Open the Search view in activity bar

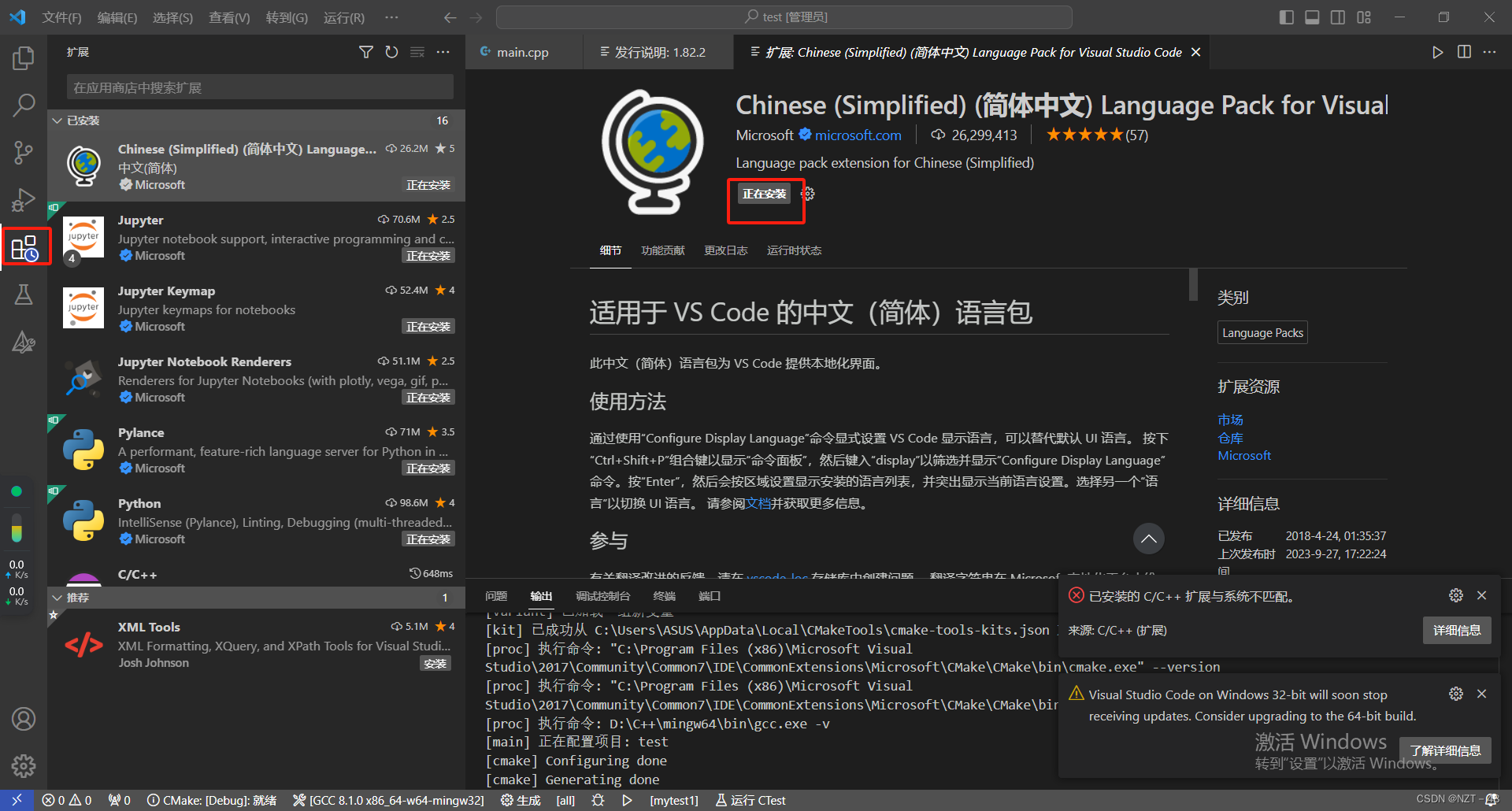[x=24, y=105]
